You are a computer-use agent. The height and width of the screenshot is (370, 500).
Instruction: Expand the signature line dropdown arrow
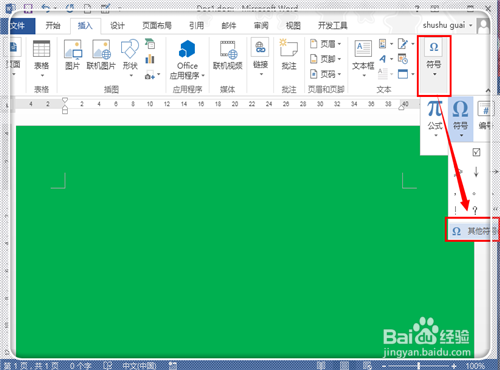click(x=413, y=44)
